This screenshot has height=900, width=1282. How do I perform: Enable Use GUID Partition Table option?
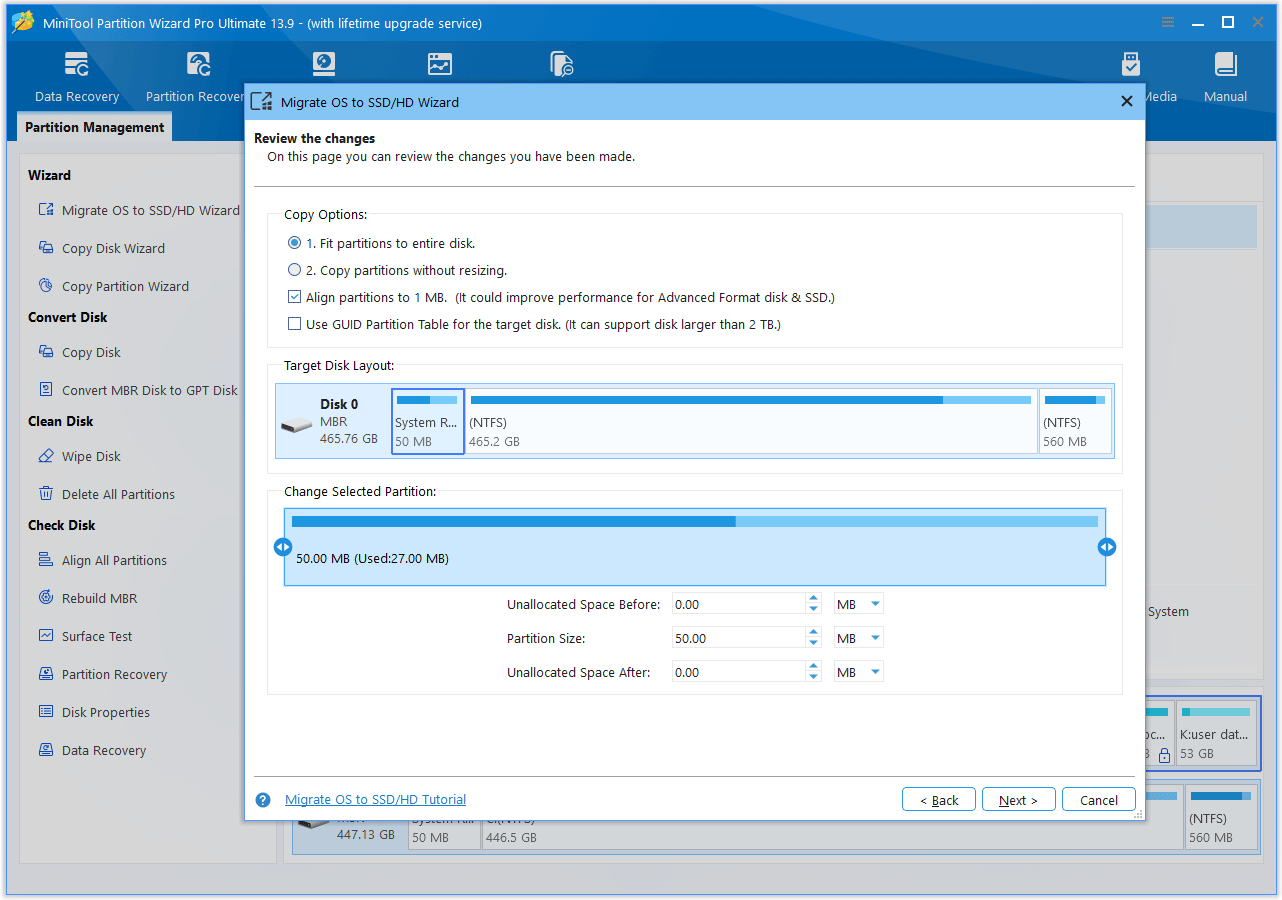click(x=294, y=324)
